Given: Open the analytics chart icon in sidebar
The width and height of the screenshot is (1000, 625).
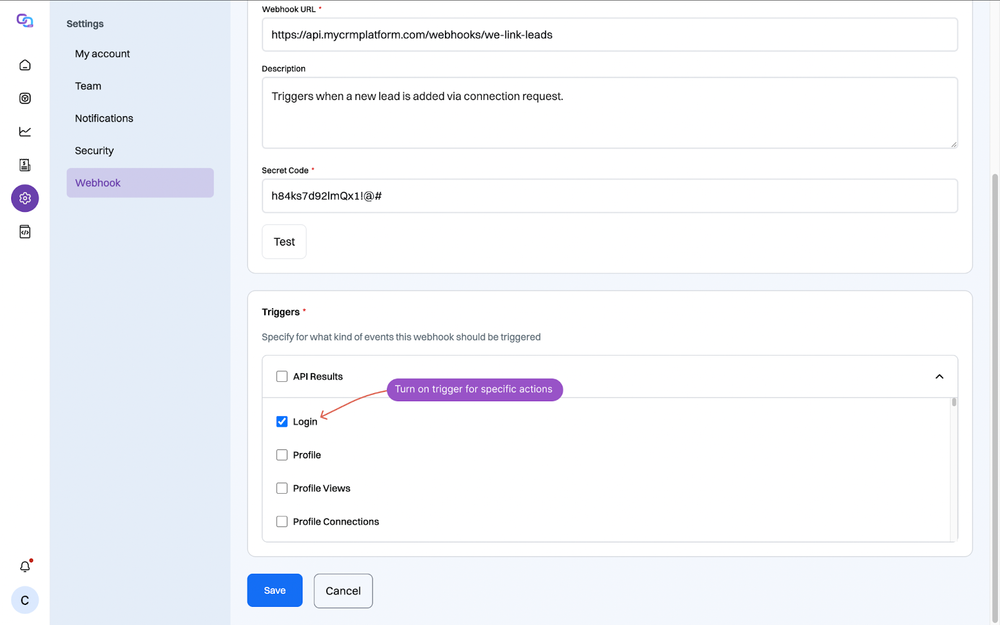Looking at the screenshot, I should (x=24, y=131).
